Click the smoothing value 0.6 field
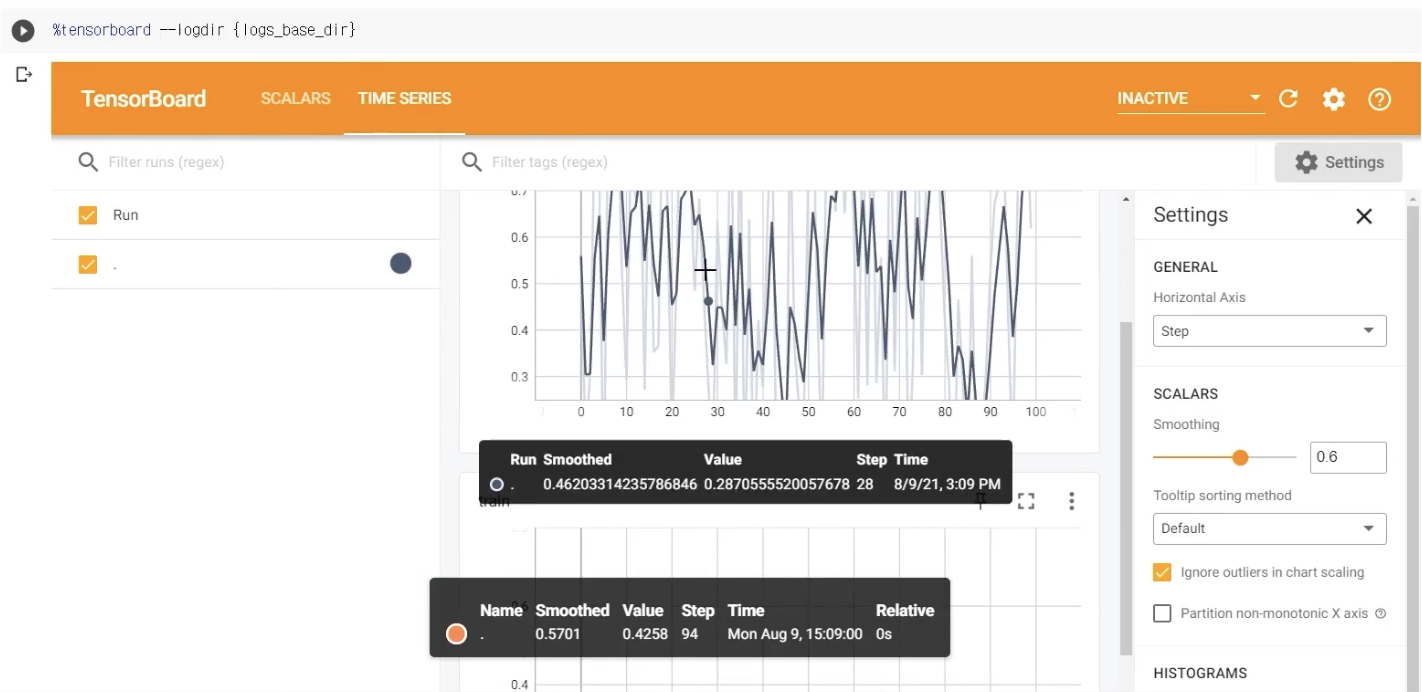Viewport: 1422px width, 692px height. pyautogui.click(x=1348, y=457)
